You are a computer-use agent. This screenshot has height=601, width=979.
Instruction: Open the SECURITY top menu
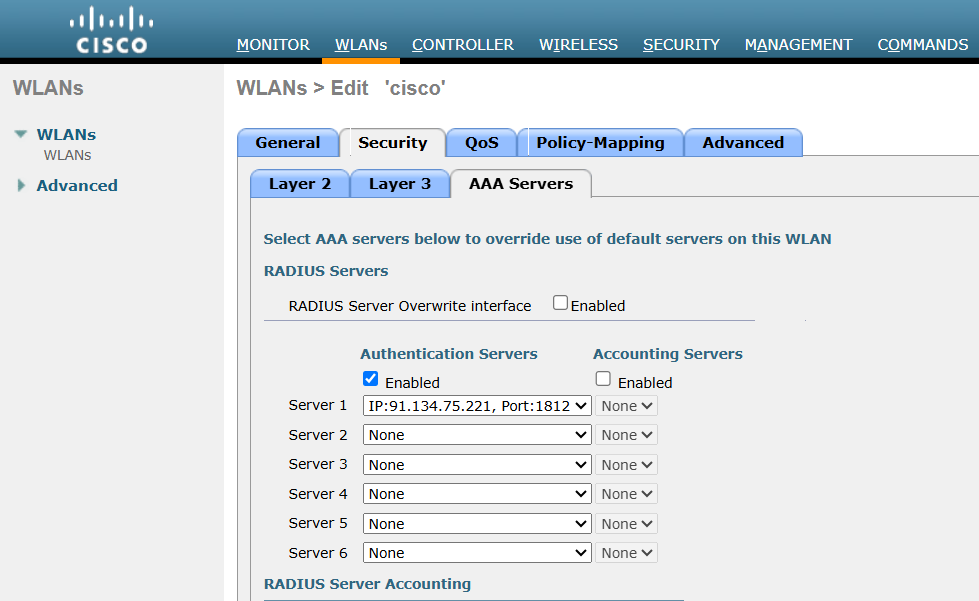(681, 45)
